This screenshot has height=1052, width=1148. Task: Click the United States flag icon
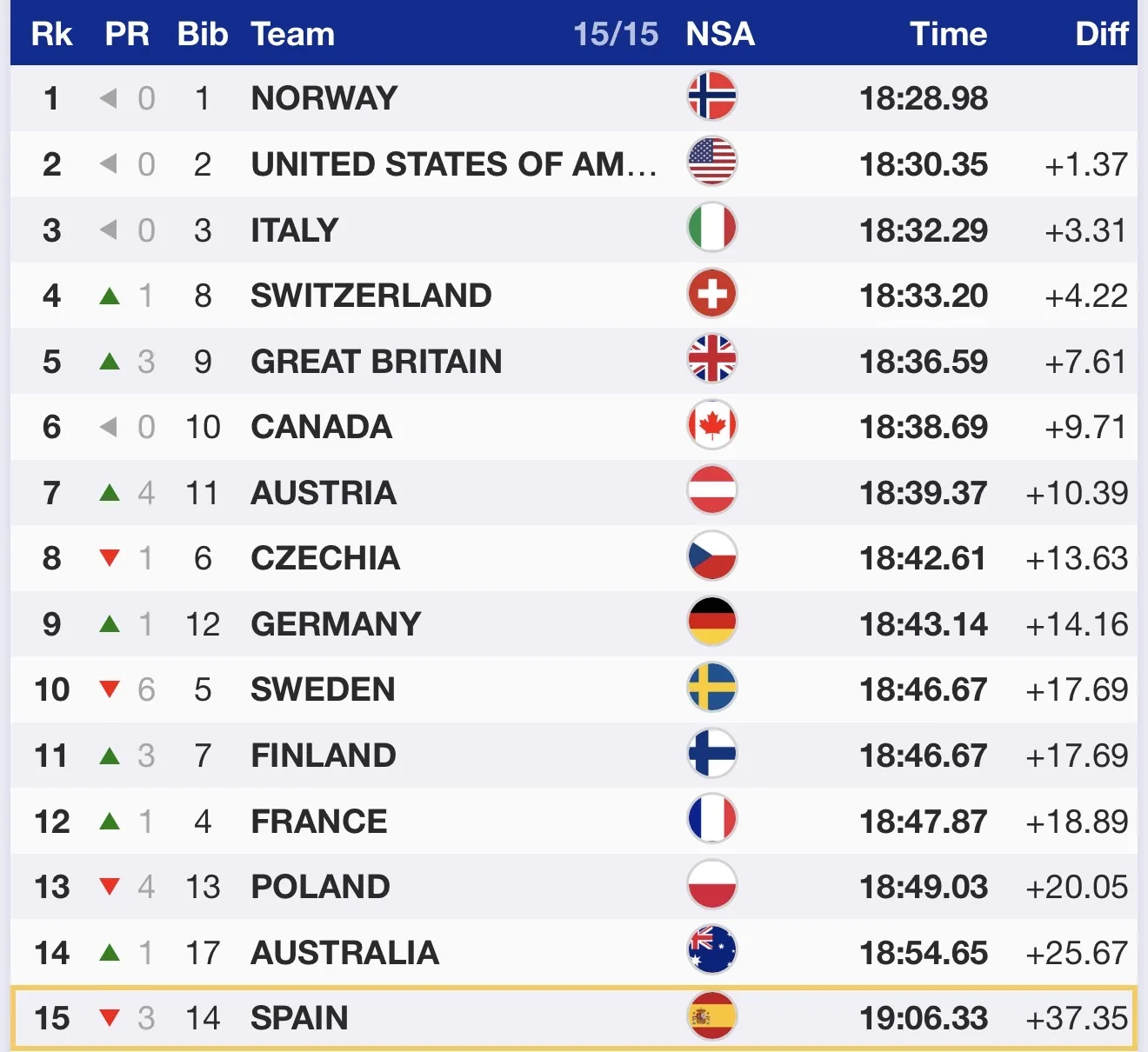tap(711, 163)
